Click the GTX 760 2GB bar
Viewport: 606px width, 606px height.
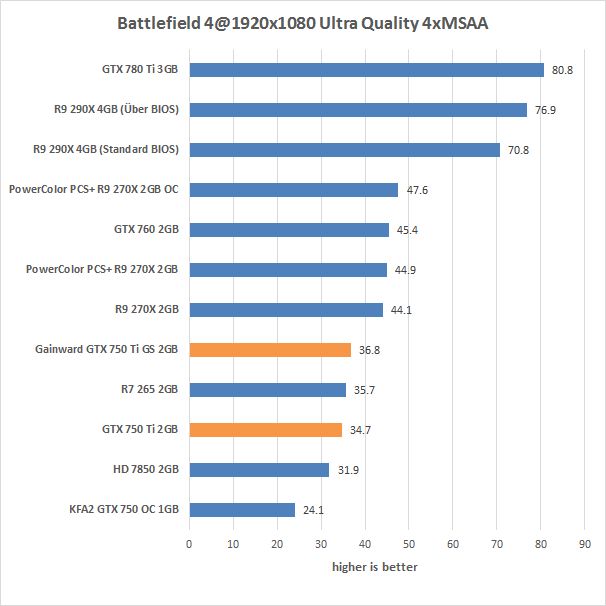pyautogui.click(x=288, y=230)
